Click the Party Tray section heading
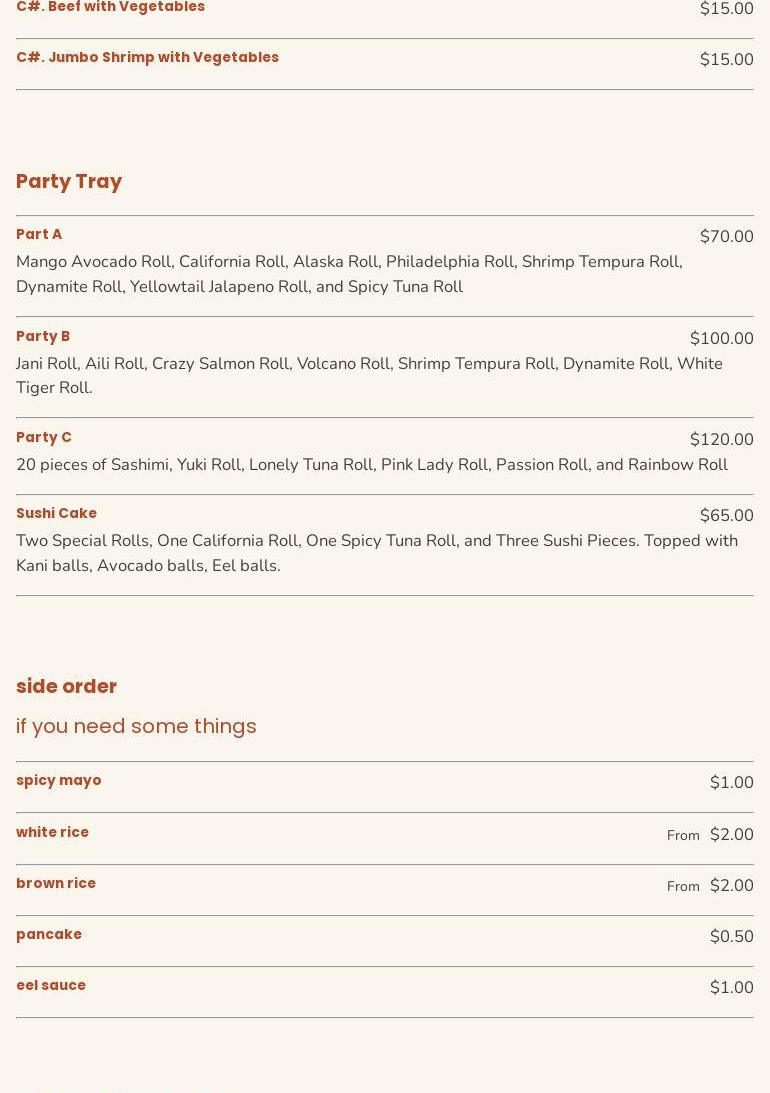The width and height of the screenshot is (770, 1093). tap(69, 181)
